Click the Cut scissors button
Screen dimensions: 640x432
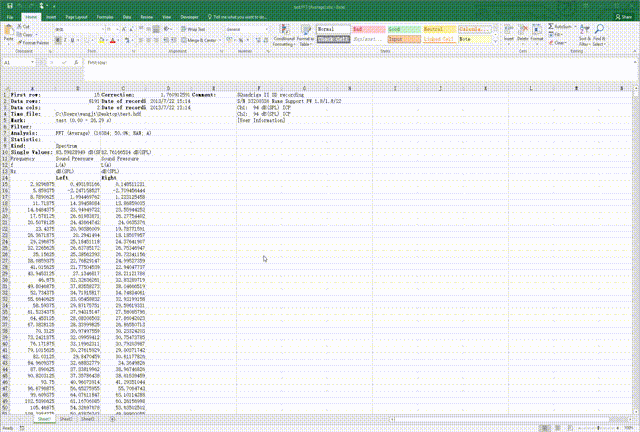(24, 26)
